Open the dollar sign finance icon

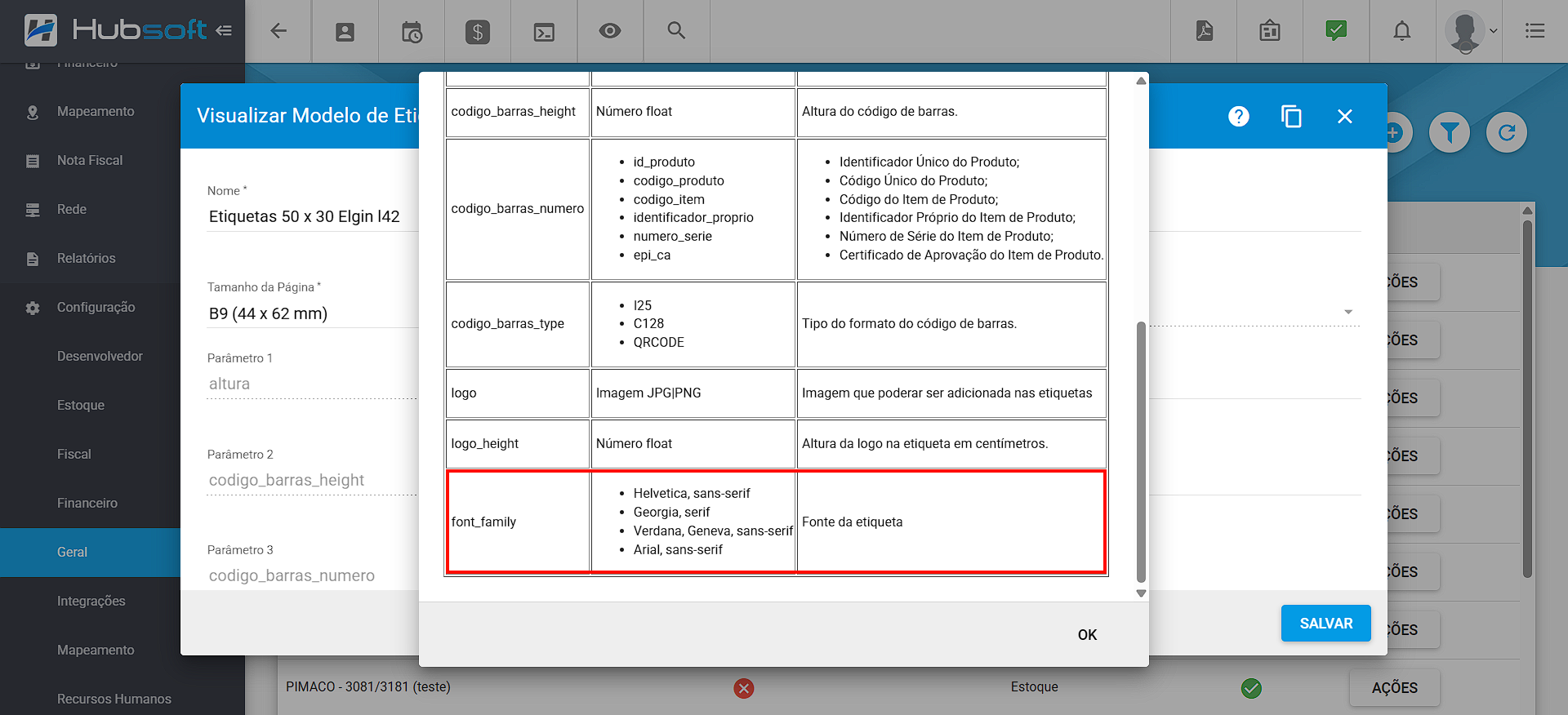478,32
